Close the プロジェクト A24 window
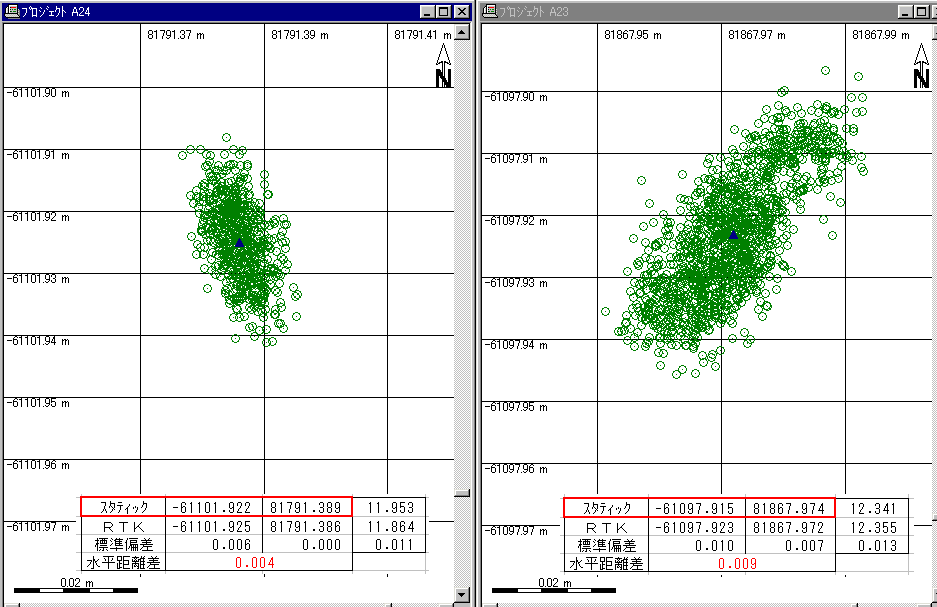This screenshot has height=607, width=937. tap(461, 11)
